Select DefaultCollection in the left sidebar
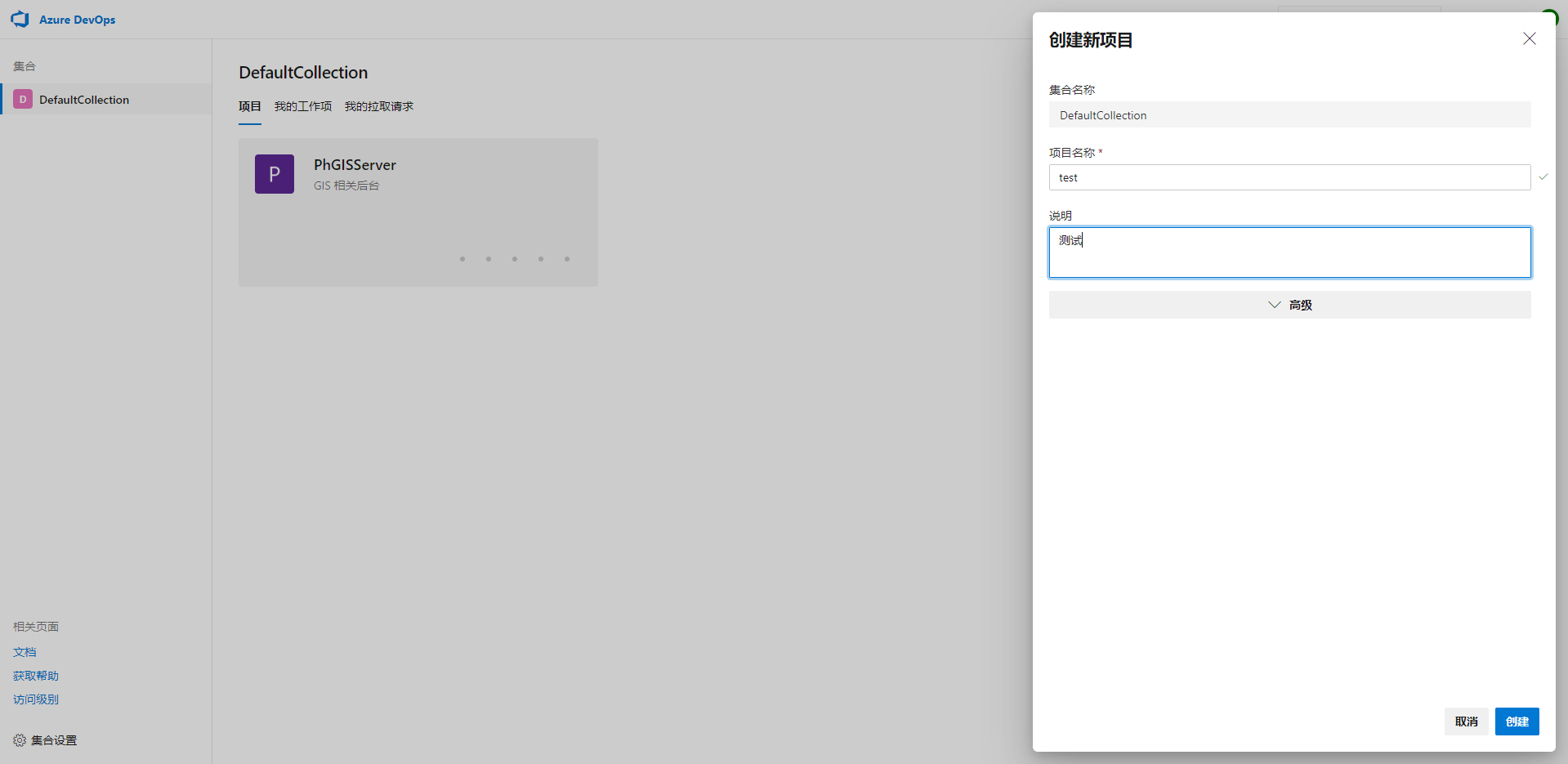Image resolution: width=1568 pixels, height=764 pixels. pos(83,100)
